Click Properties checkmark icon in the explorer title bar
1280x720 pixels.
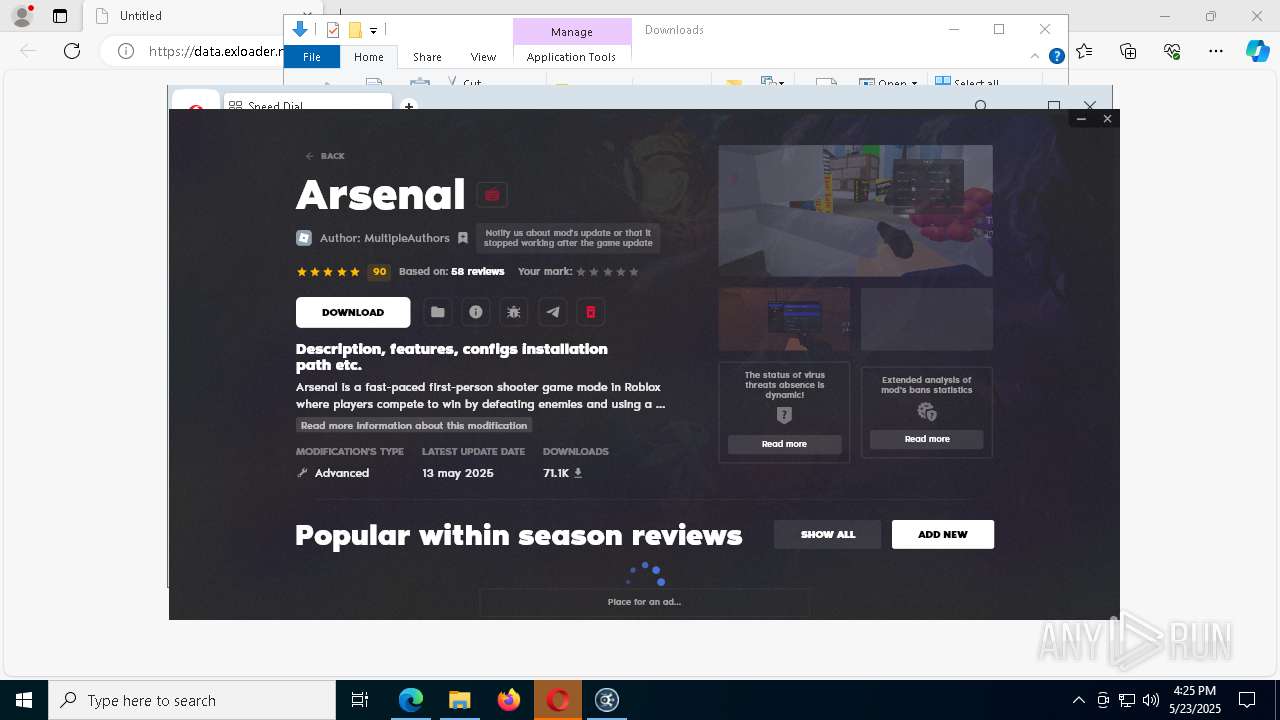[x=333, y=30]
